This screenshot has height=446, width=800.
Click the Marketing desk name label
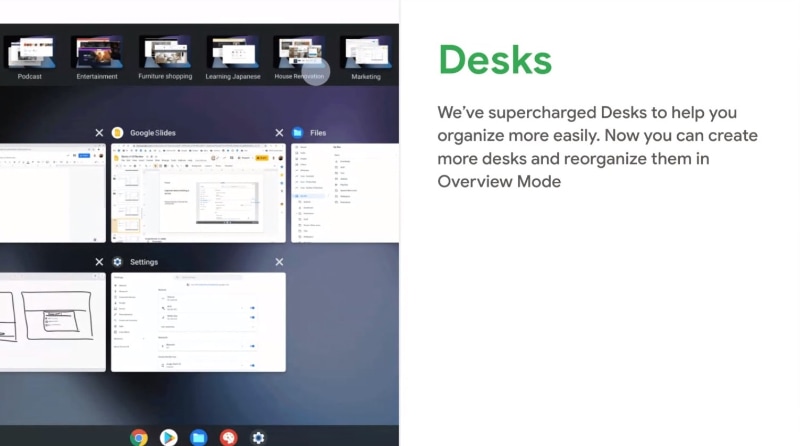[x=366, y=77]
